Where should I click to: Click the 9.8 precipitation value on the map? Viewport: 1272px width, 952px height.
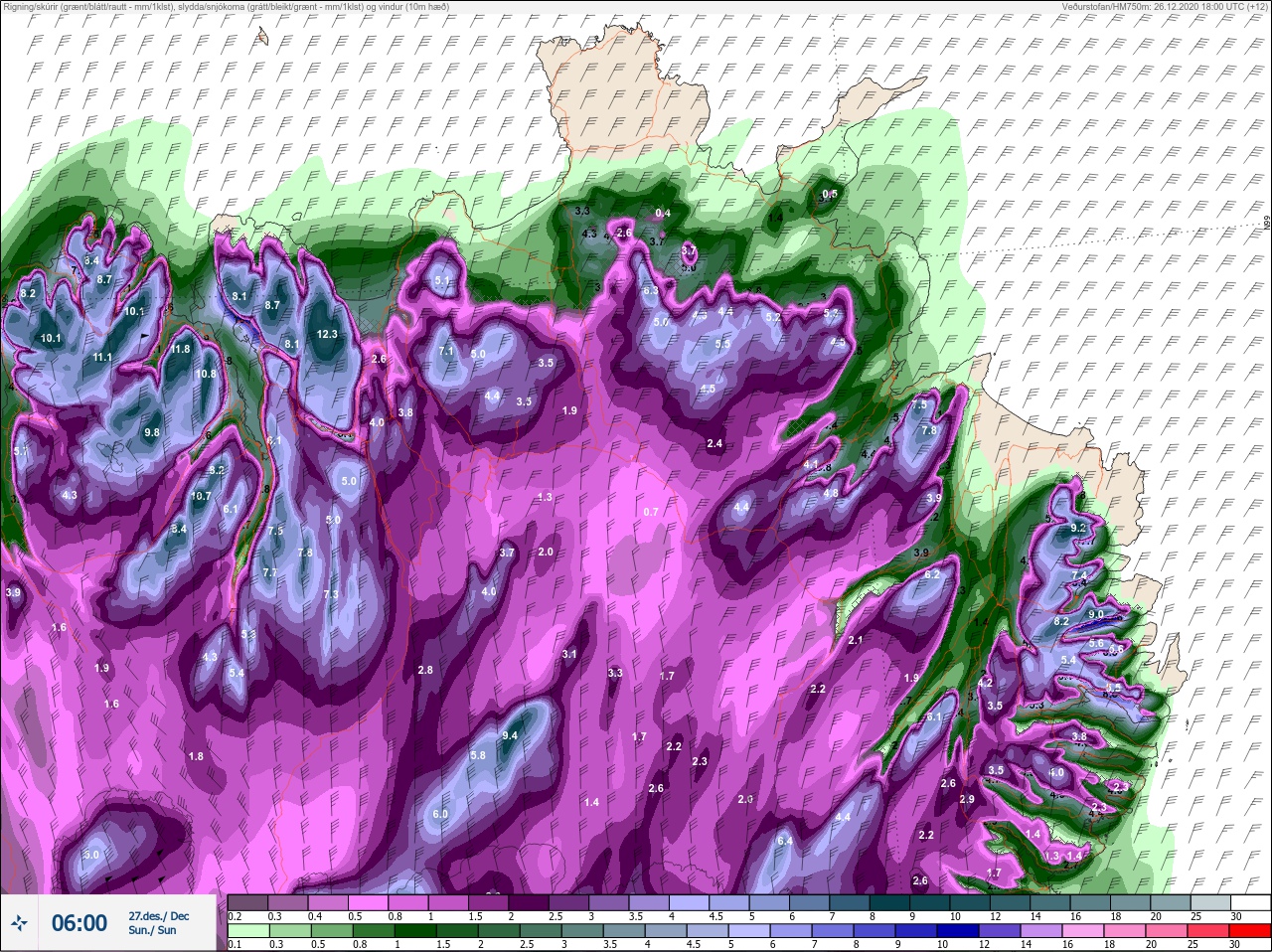[x=152, y=432]
